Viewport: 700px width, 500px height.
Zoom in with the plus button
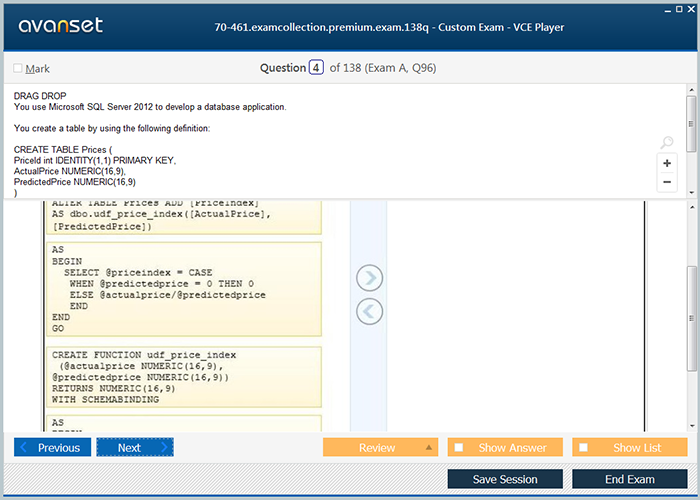pos(667,163)
